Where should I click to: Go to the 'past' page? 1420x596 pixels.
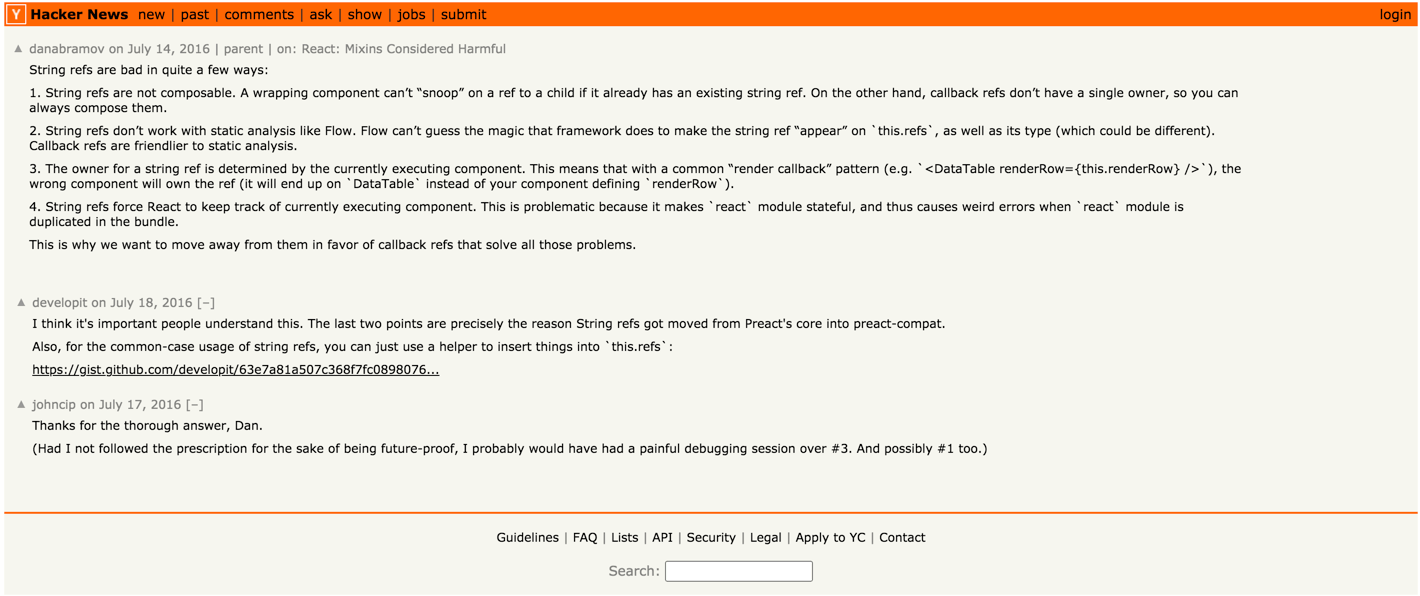[195, 15]
